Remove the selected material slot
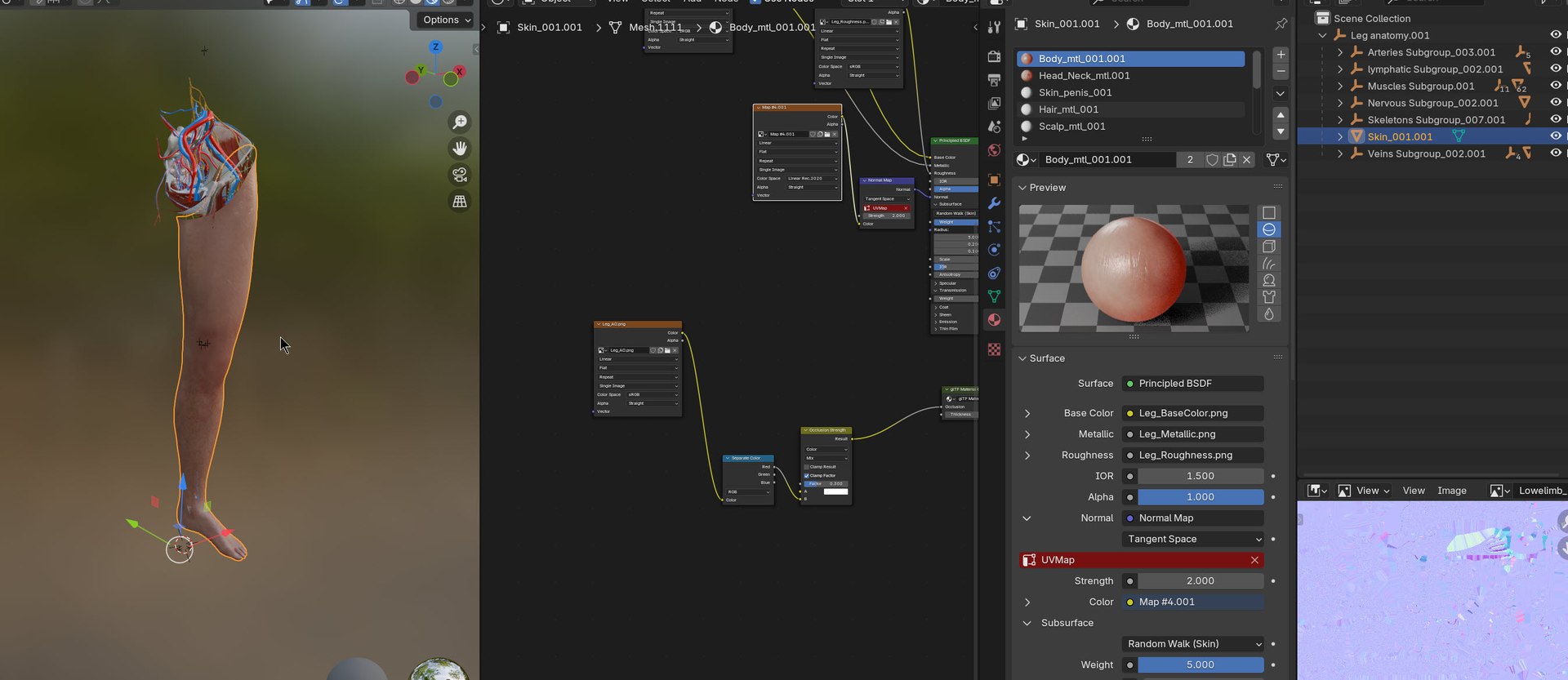The width and height of the screenshot is (1568, 680). (1281, 72)
